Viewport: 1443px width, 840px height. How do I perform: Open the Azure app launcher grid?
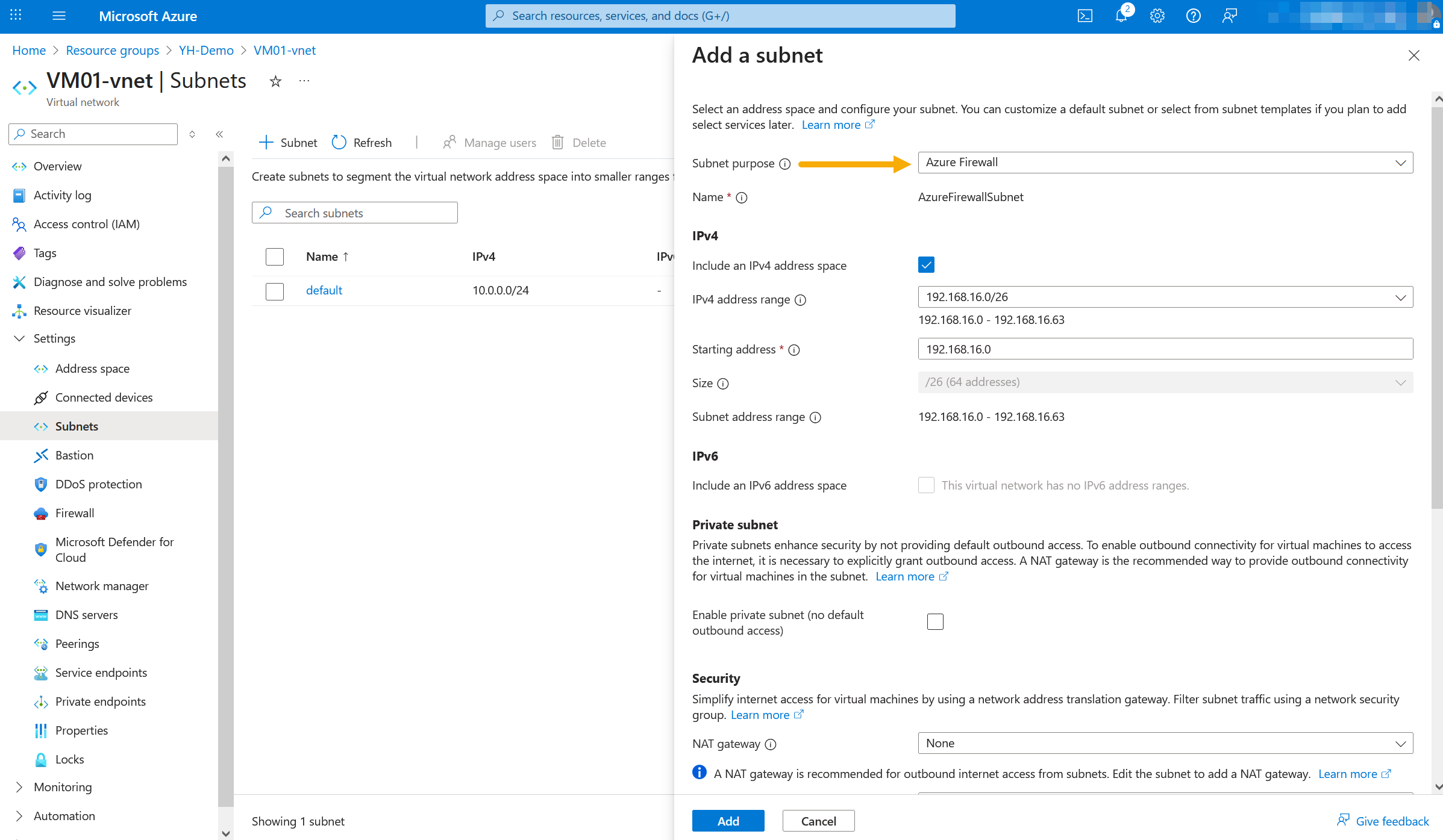coord(16,16)
